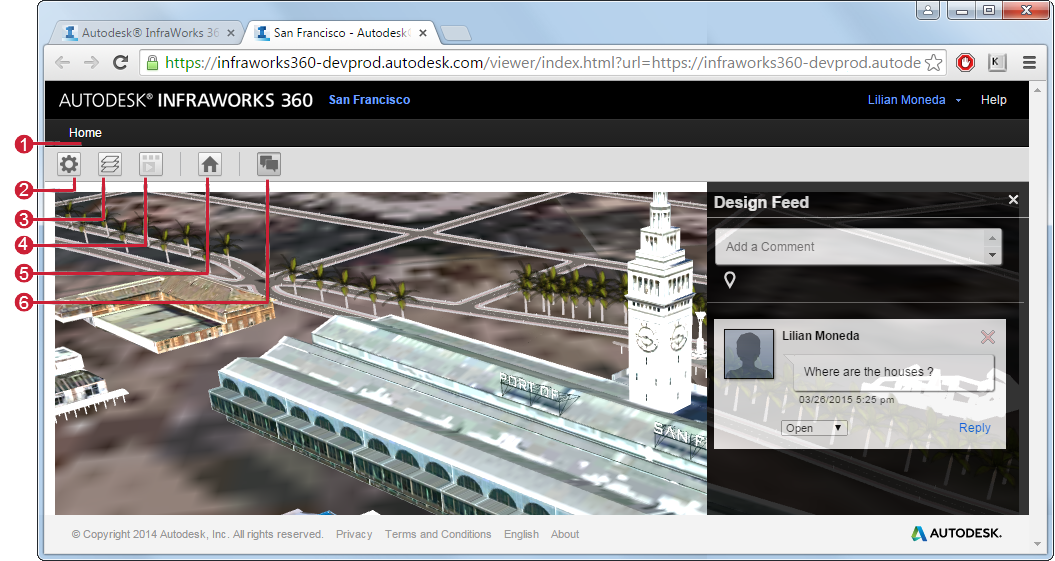The image size is (1055, 561).
Task: Open the Chrome hamburger menu
Action: (x=1029, y=63)
